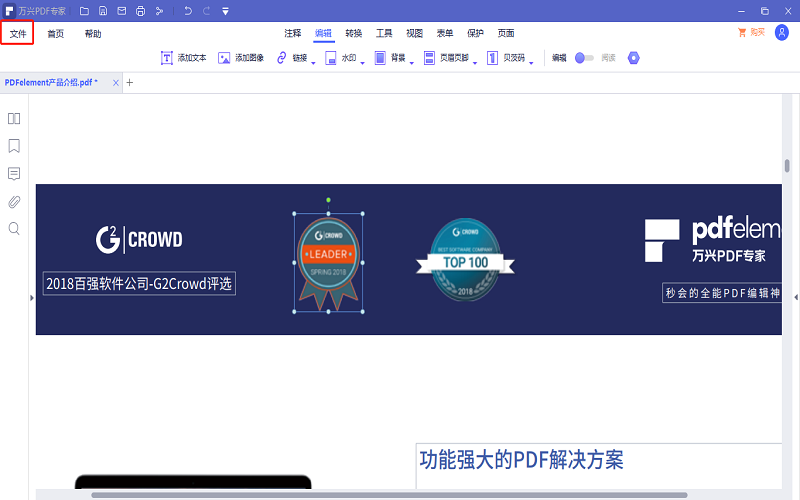Select the TOP 100 badge image
This screenshot has height=500, width=800.
465,260
